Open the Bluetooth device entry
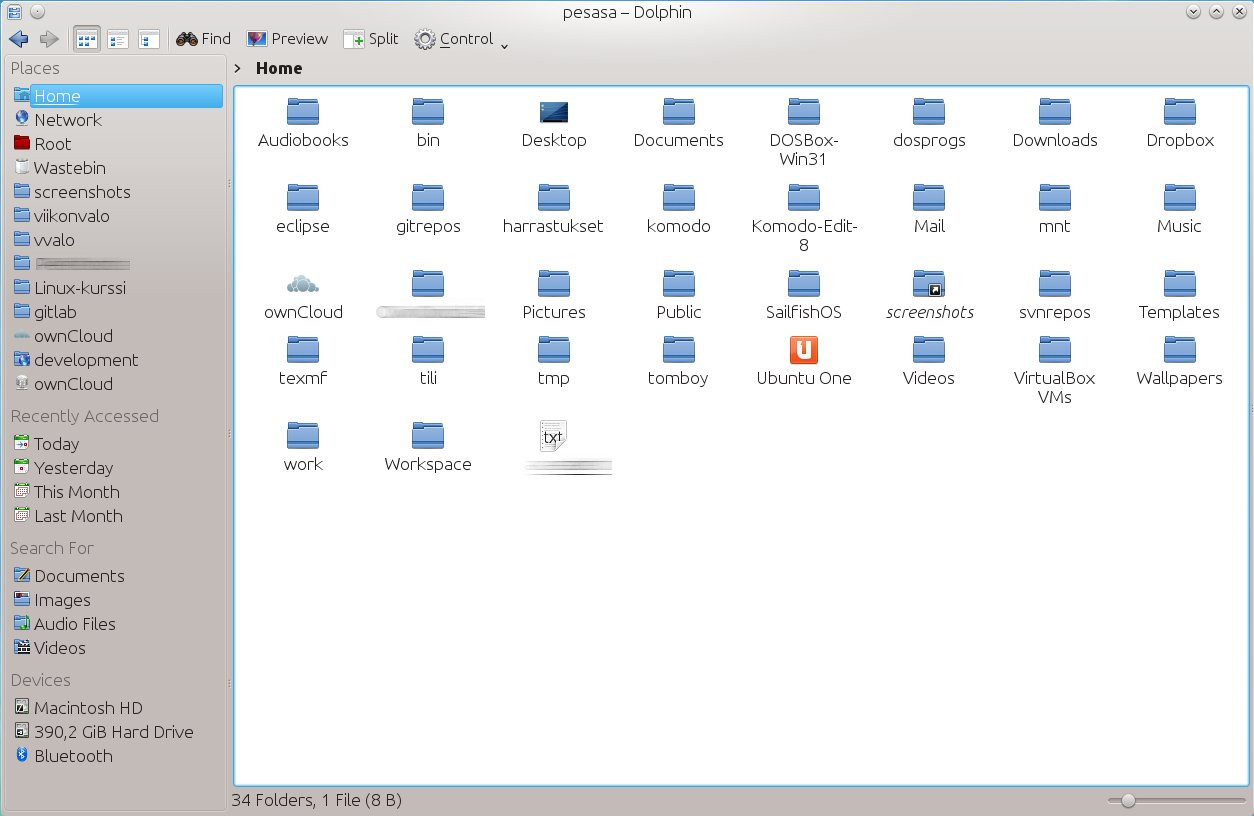Screen dimensions: 1254x816 point(63,756)
